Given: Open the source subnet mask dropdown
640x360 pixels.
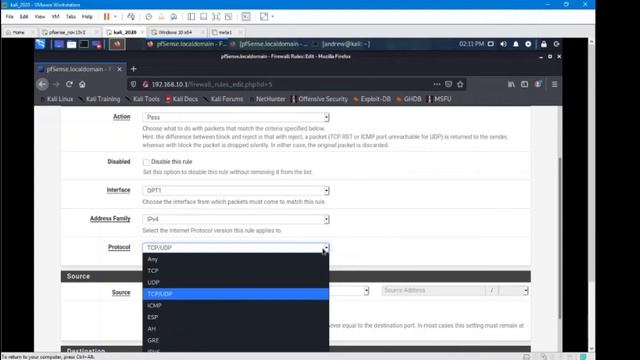Looking at the screenshot, I should 513,291.
